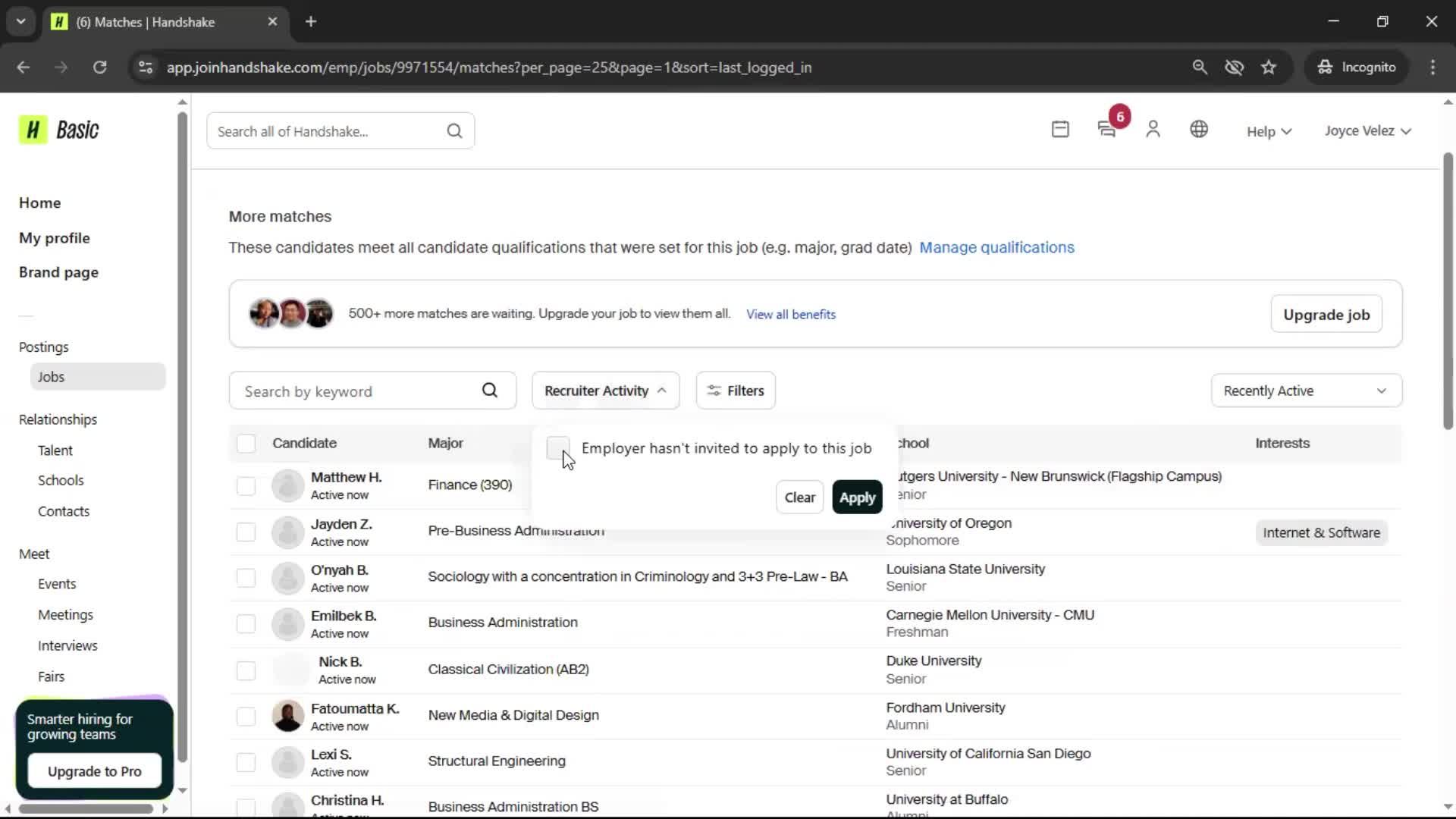Click the globe language icon
Screen dimensions: 1456x819
pyautogui.click(x=1199, y=130)
